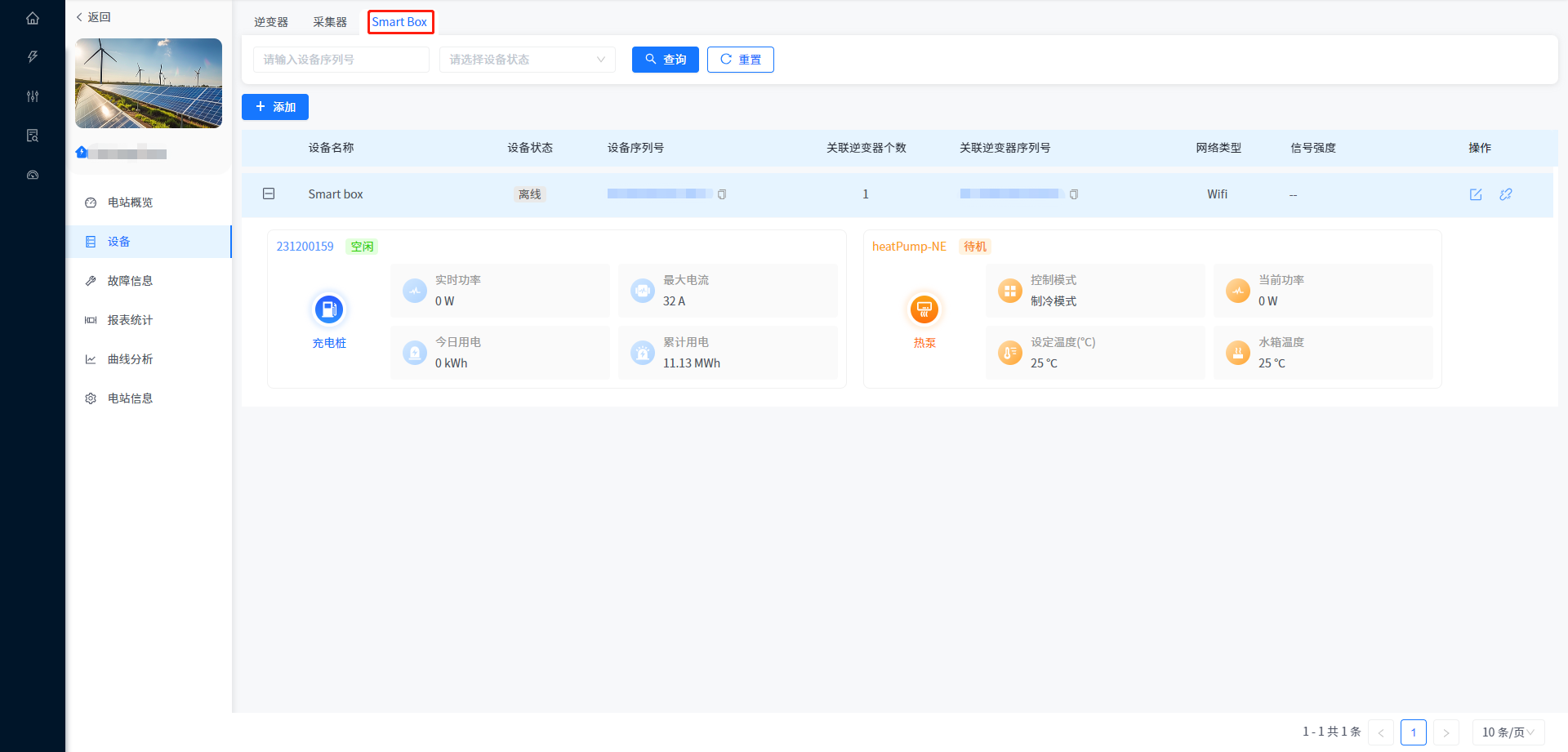Open the 10 per page dropdown
This screenshot has height=752, width=1568.
click(1508, 732)
